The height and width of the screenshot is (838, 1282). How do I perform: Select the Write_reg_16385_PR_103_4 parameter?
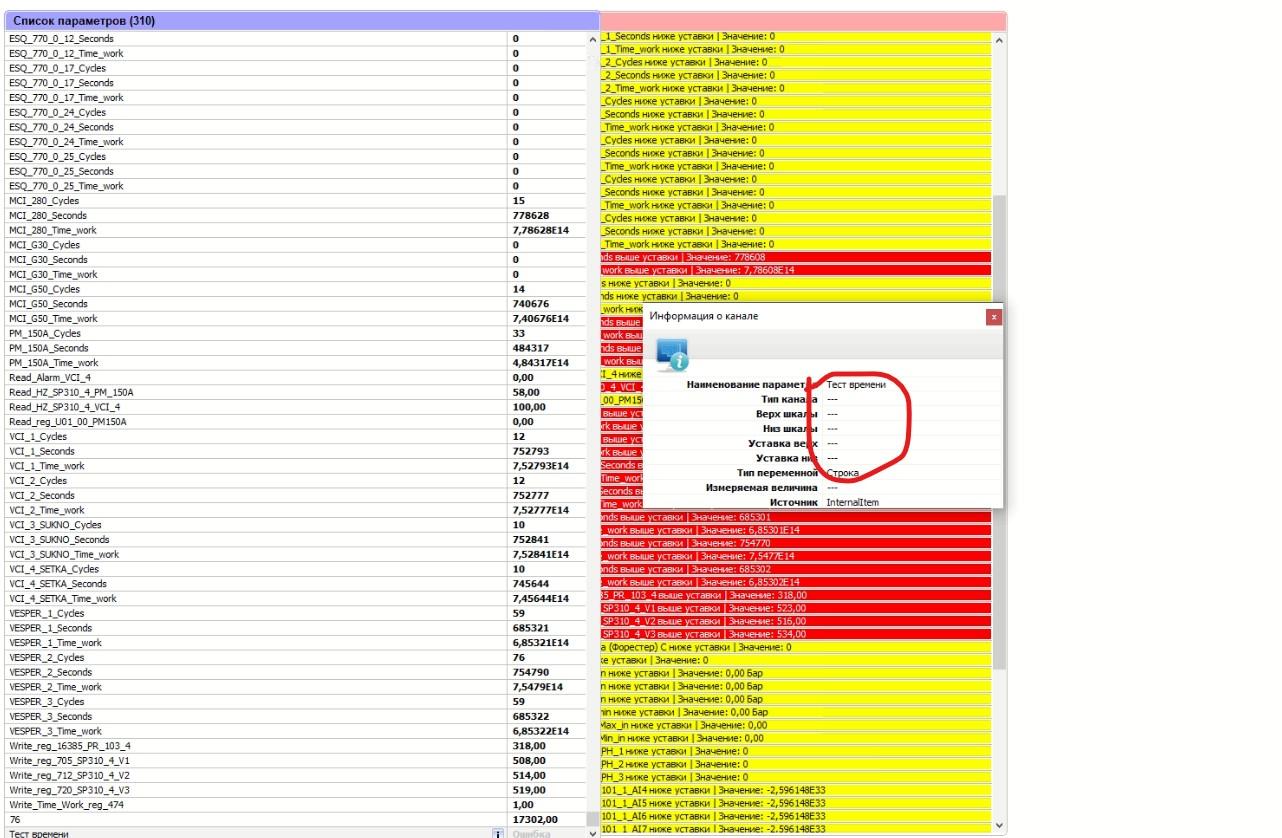pos(295,746)
